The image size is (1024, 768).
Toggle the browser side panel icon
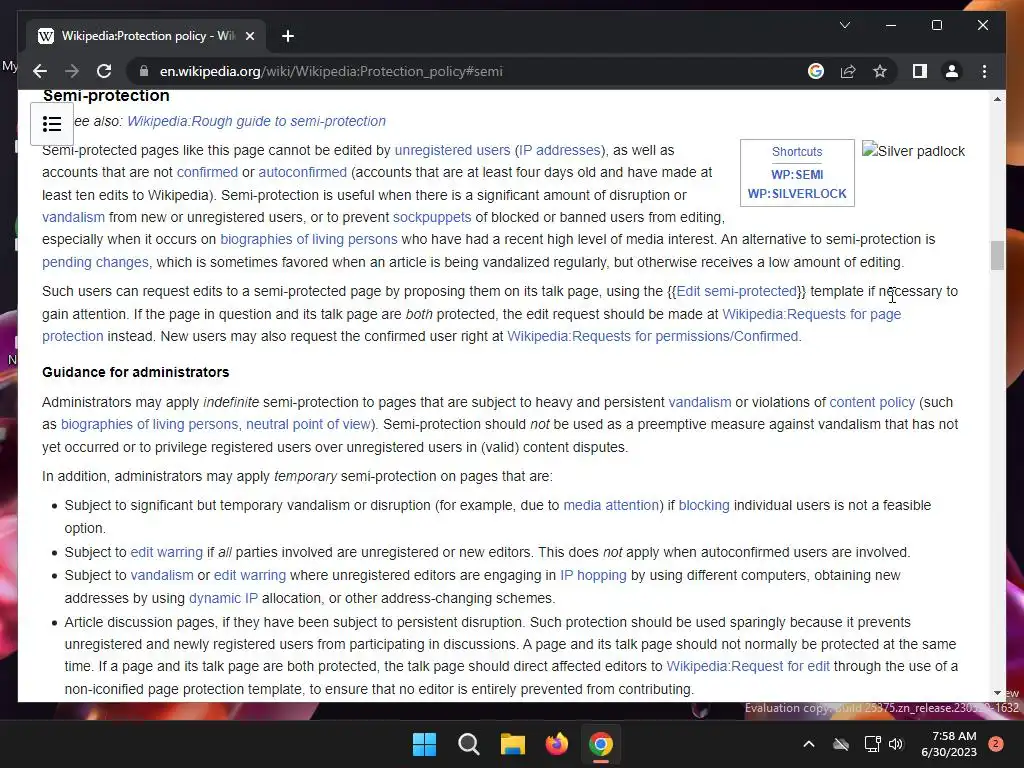(920, 71)
